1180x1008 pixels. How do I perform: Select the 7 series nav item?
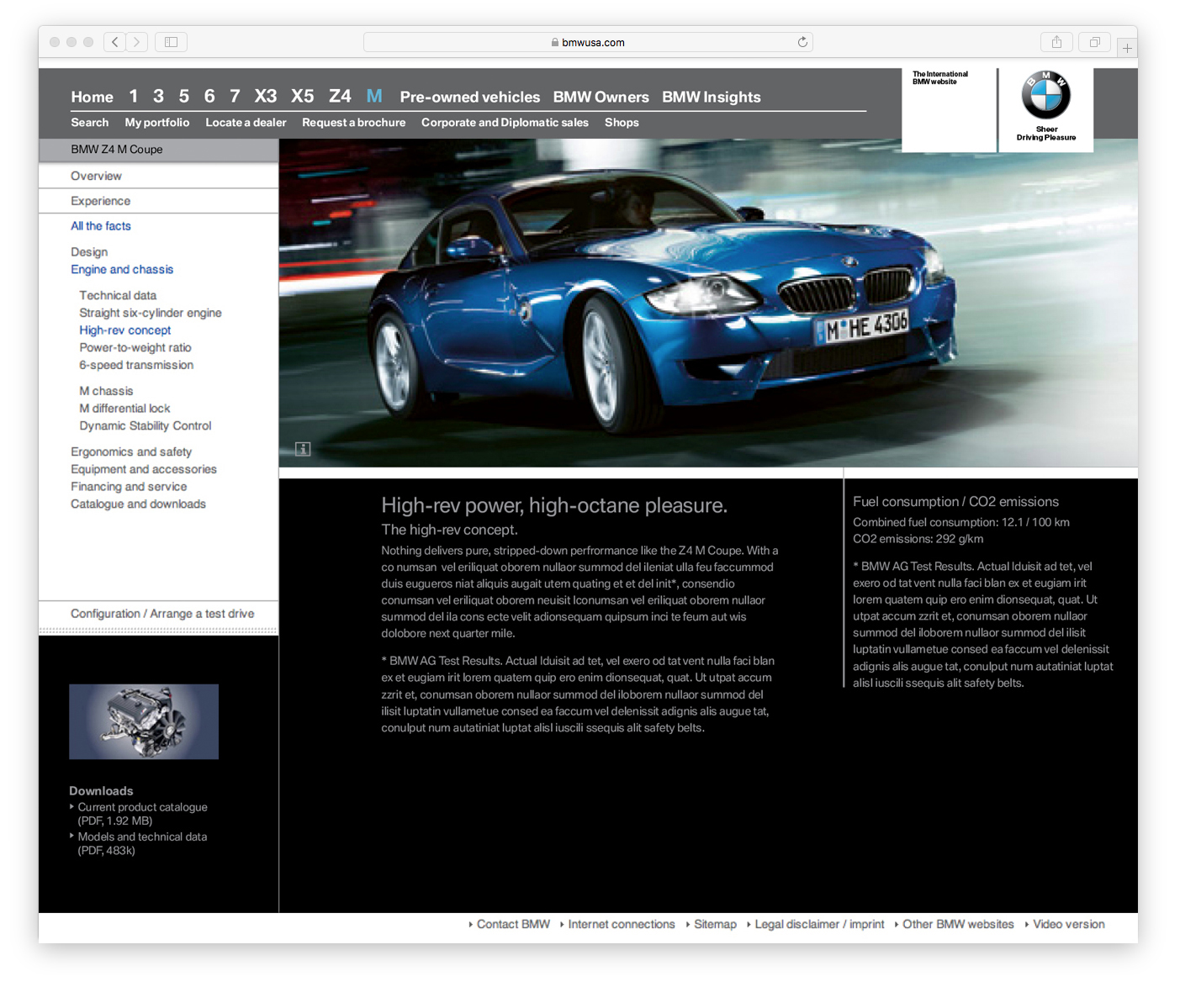(235, 97)
